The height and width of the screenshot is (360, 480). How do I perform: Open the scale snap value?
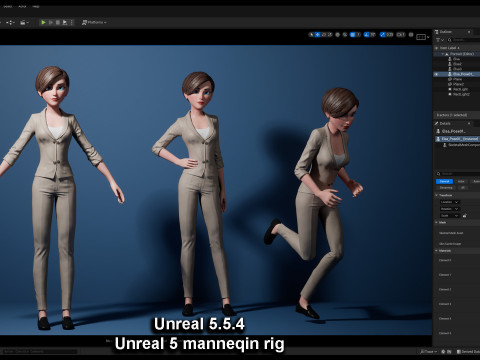coord(390,34)
